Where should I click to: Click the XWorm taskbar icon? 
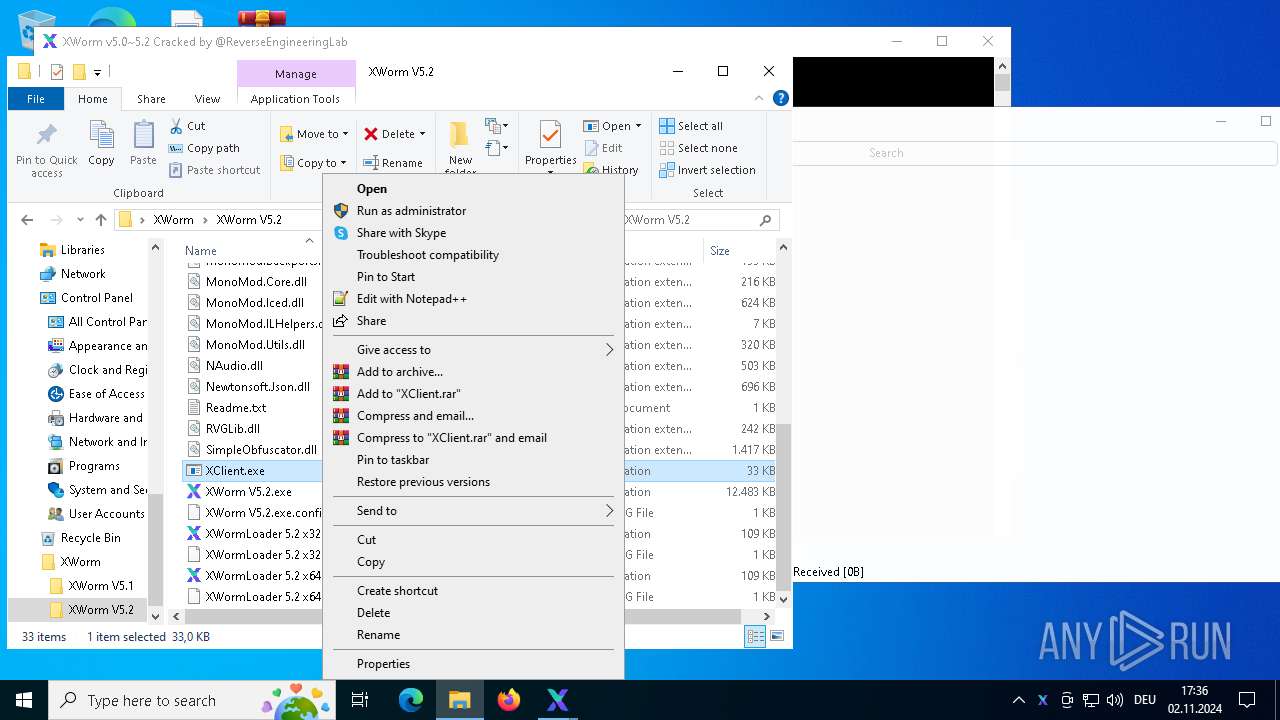coord(557,700)
